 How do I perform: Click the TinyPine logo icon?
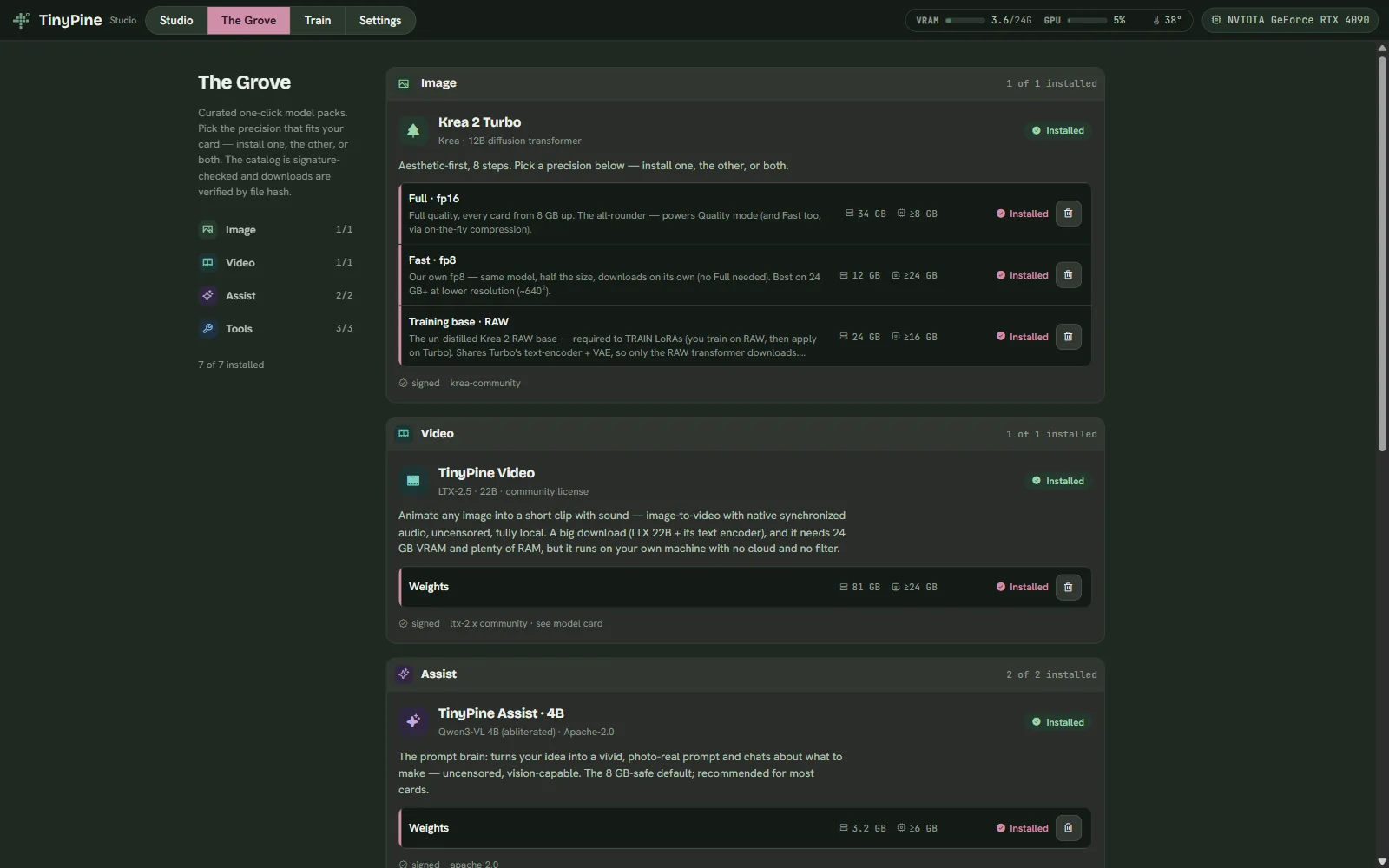click(21, 20)
